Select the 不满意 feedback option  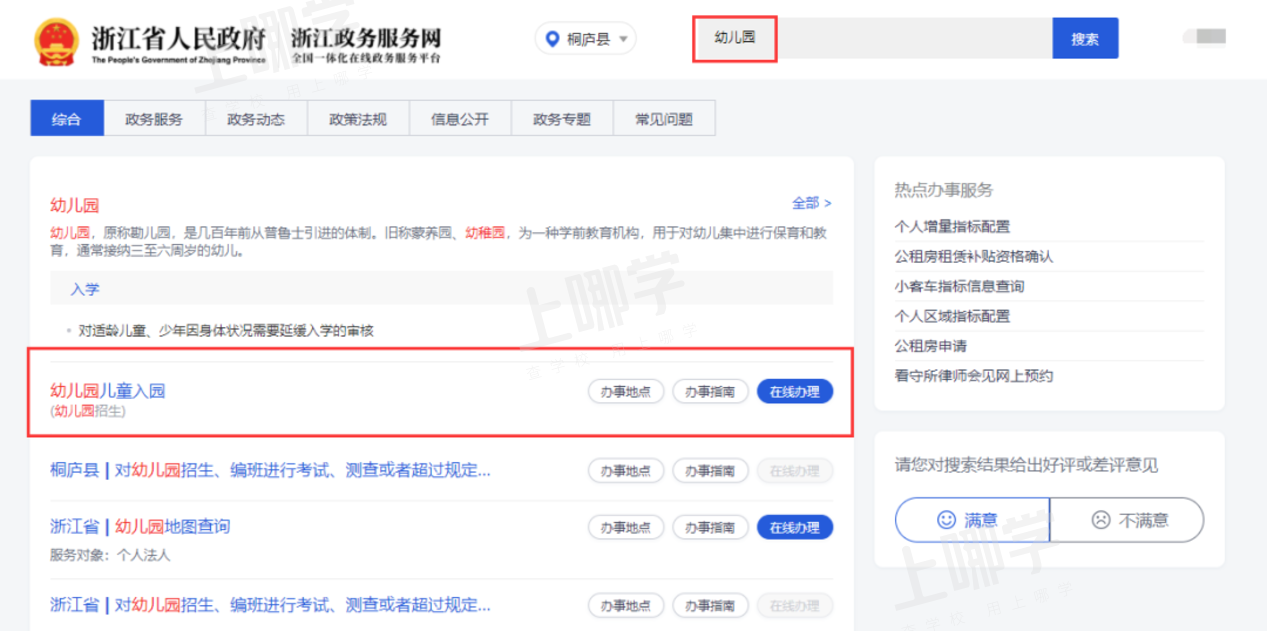(1127, 519)
